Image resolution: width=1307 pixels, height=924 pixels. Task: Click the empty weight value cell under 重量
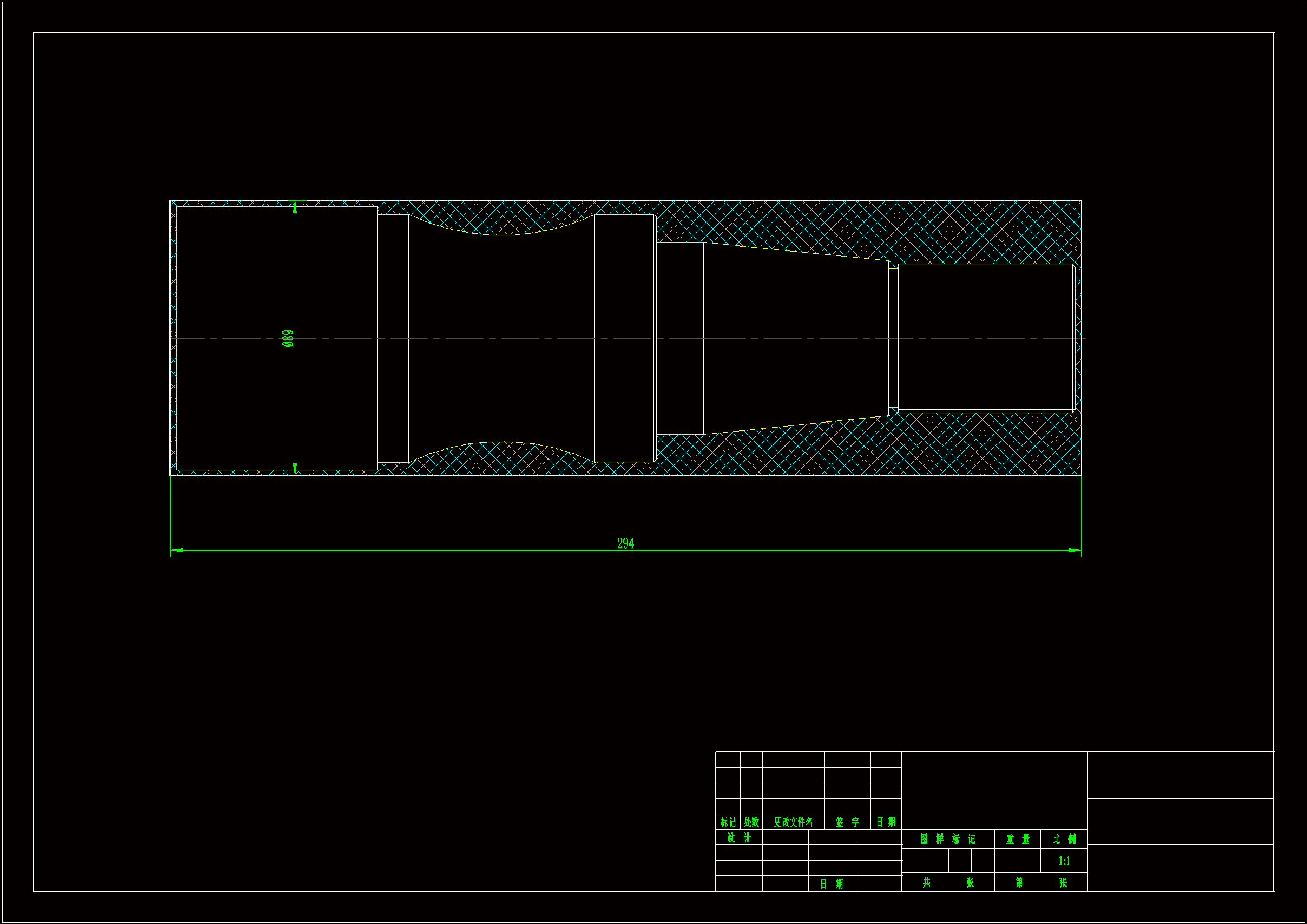click(1017, 860)
